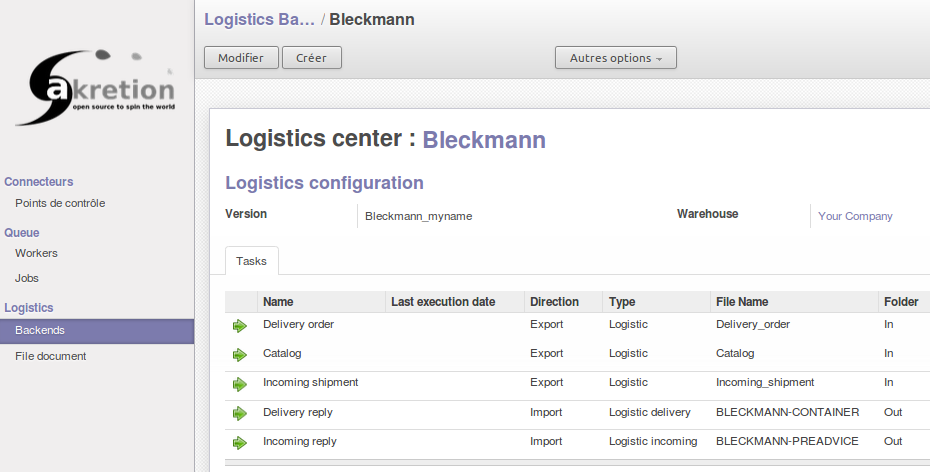Viewport: 930px width, 472px height.
Task: Run the Incoming shipment task arrow
Action: tap(240, 384)
